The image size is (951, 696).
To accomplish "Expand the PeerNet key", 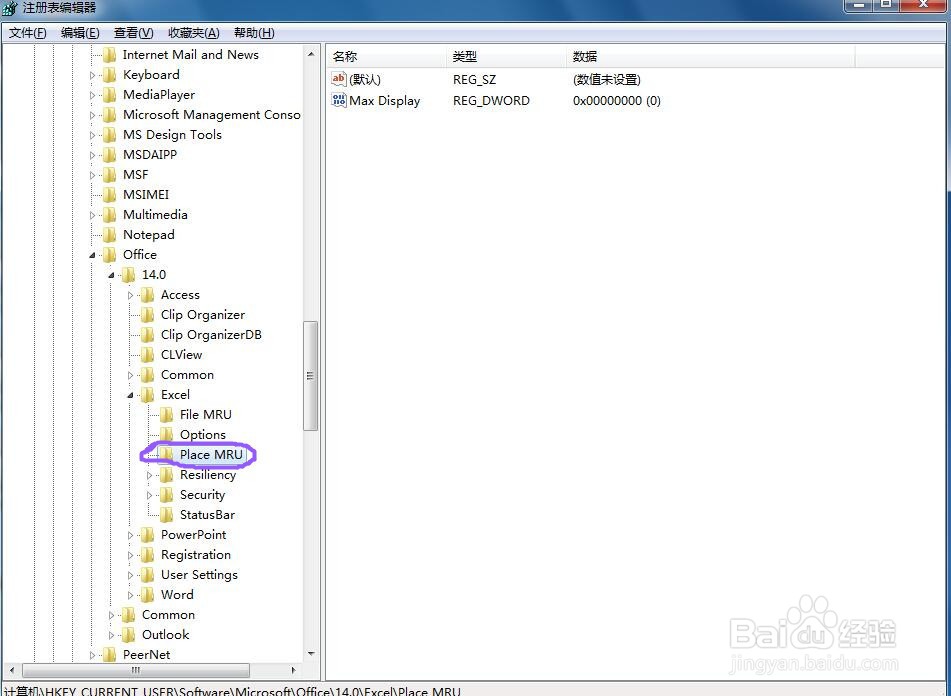I will tap(92, 656).
